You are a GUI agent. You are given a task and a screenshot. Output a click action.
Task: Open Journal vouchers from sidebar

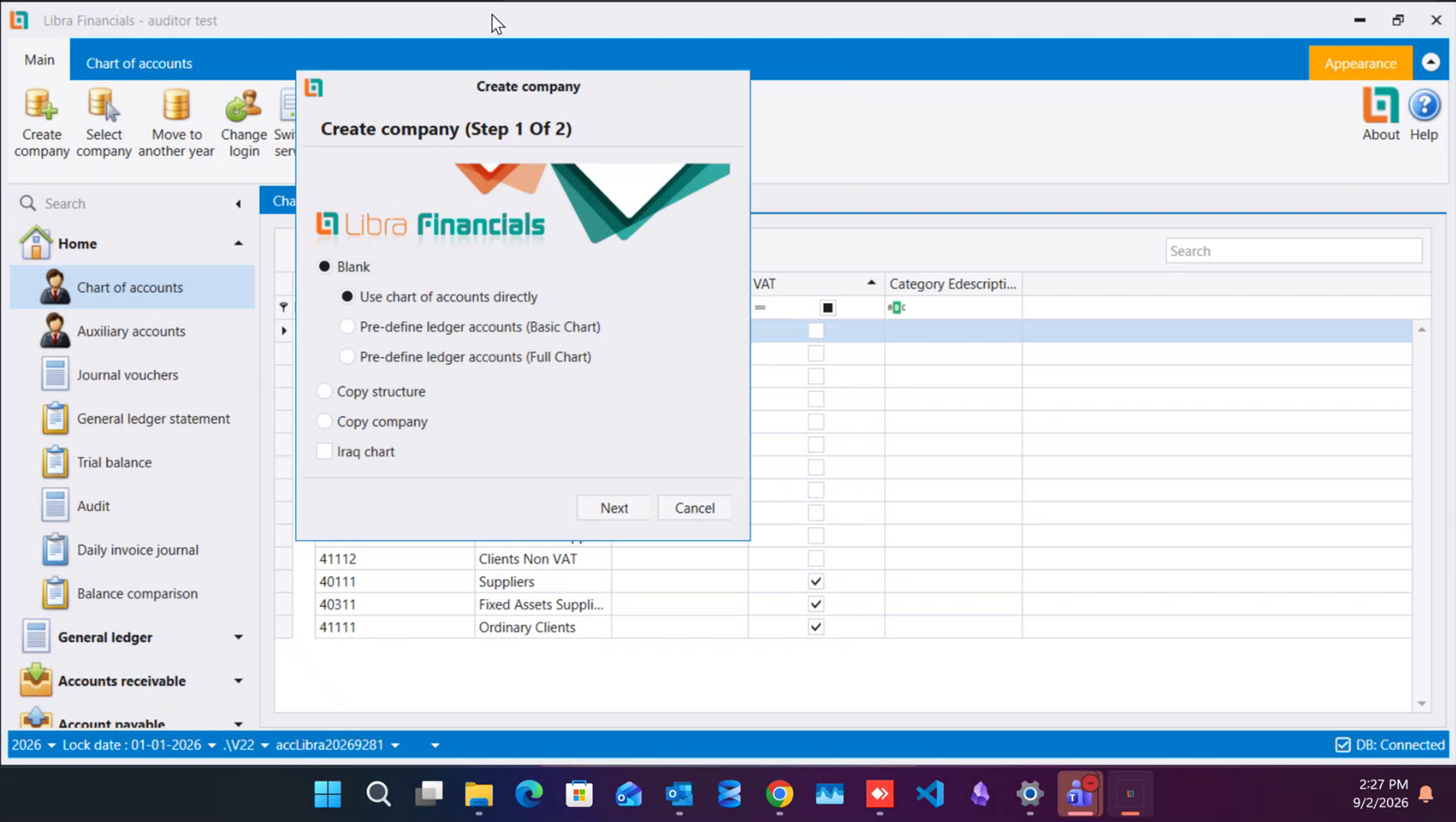pyautogui.click(x=127, y=374)
